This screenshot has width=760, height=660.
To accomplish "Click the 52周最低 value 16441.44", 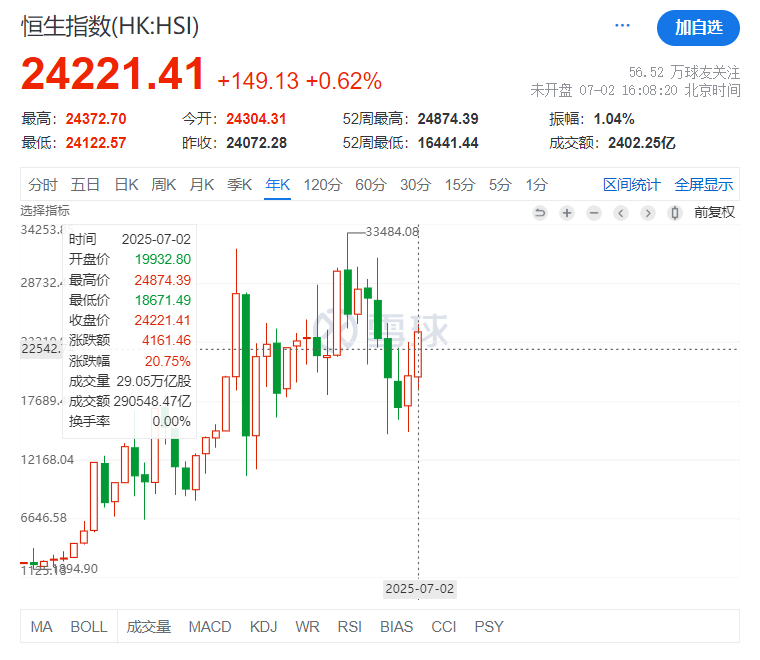I will coord(448,143).
